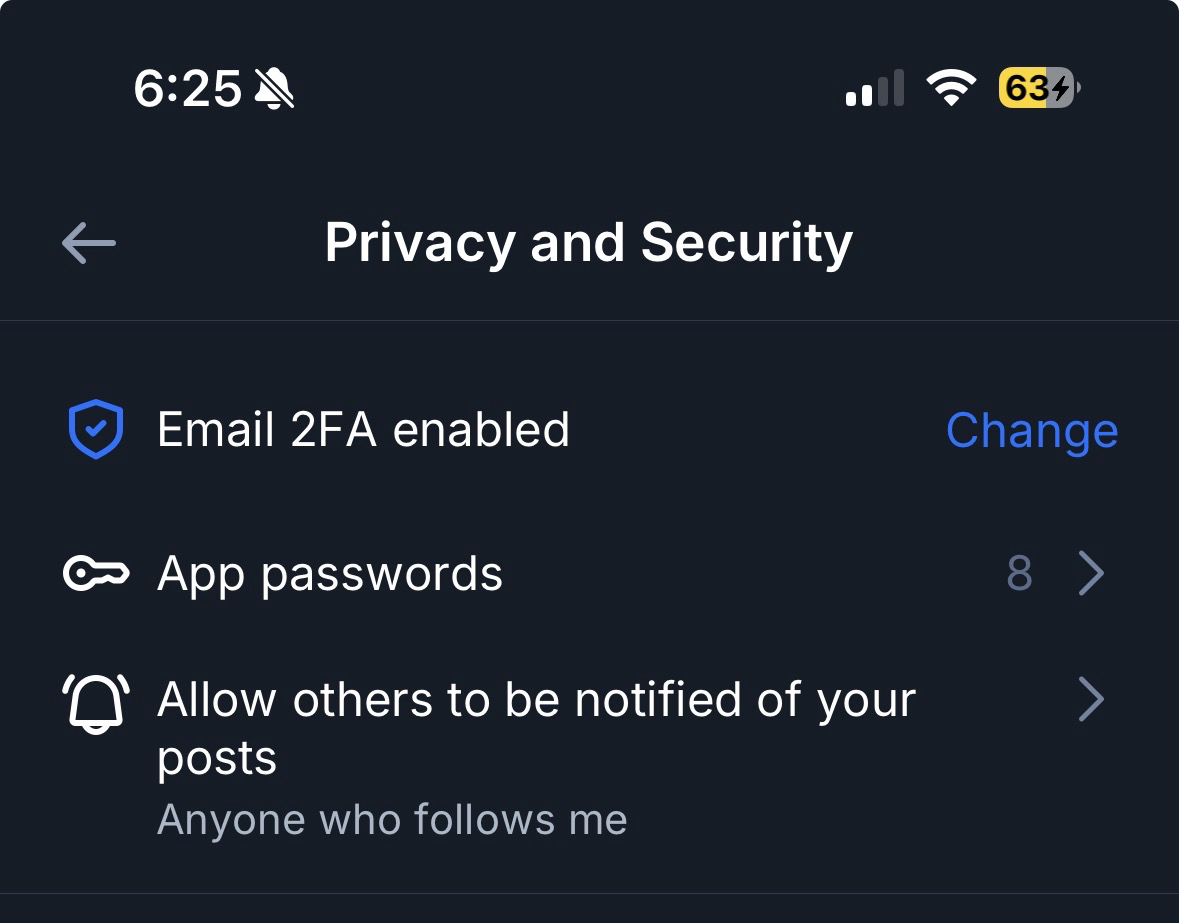Tap the app passwords count 8

[1019, 573]
